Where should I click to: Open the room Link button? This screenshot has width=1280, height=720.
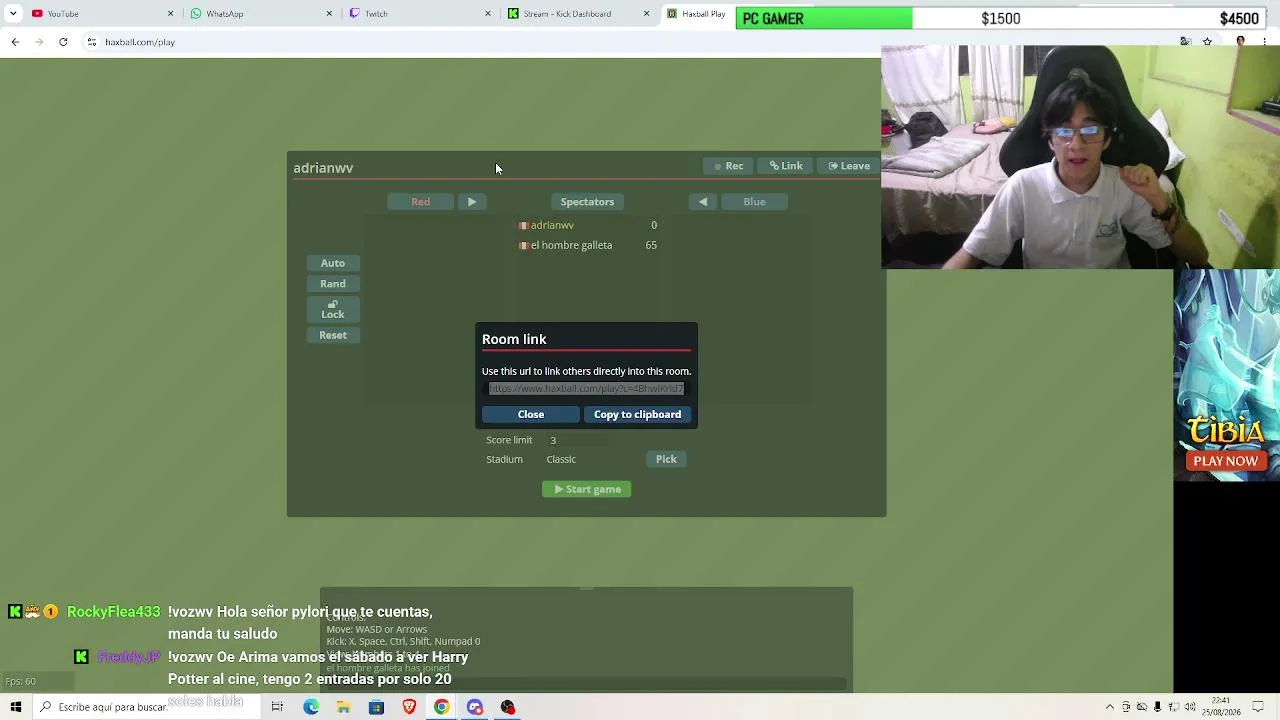(x=786, y=166)
